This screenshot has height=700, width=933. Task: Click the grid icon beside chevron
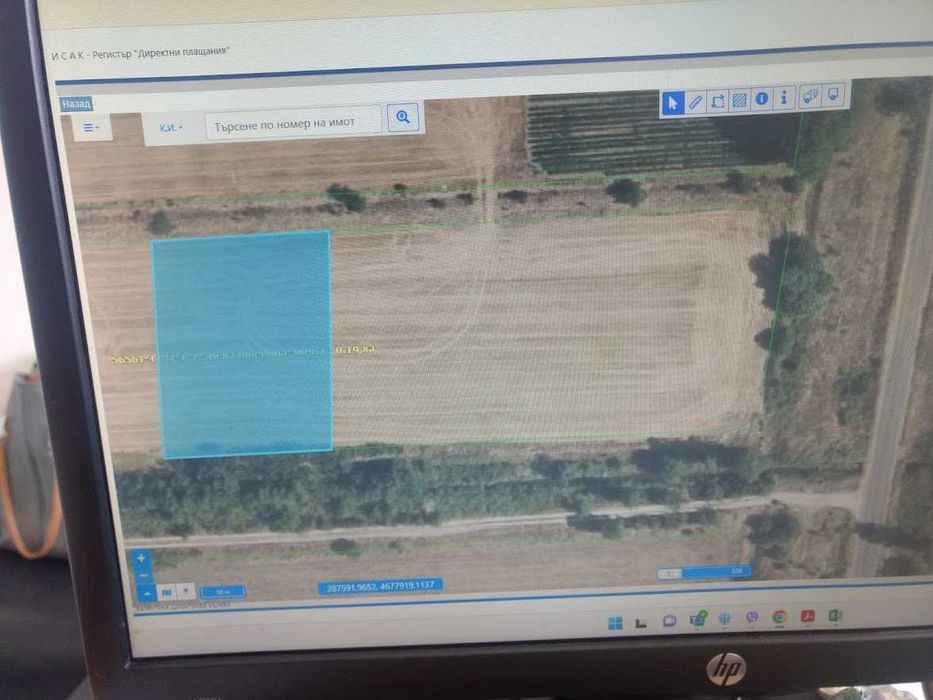coord(167,592)
